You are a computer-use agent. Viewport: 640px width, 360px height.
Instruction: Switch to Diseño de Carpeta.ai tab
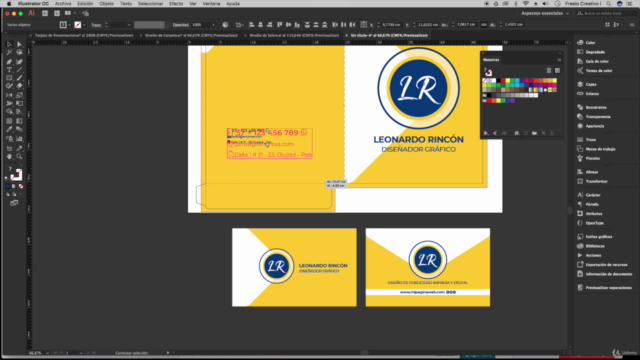[191, 36]
